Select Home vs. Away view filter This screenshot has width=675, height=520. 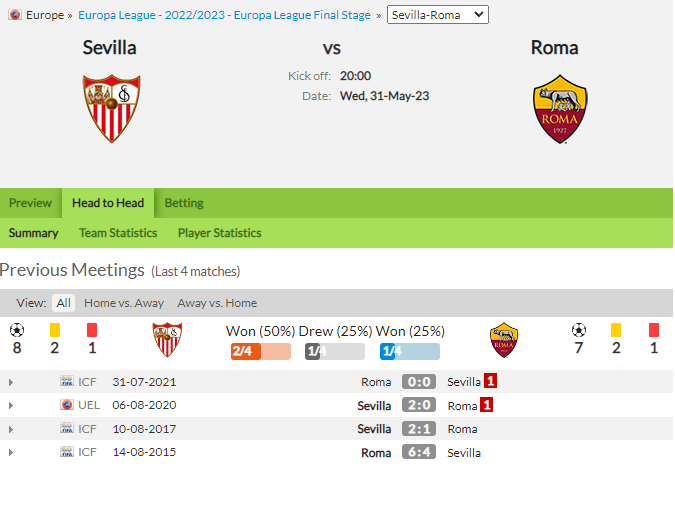(x=124, y=303)
